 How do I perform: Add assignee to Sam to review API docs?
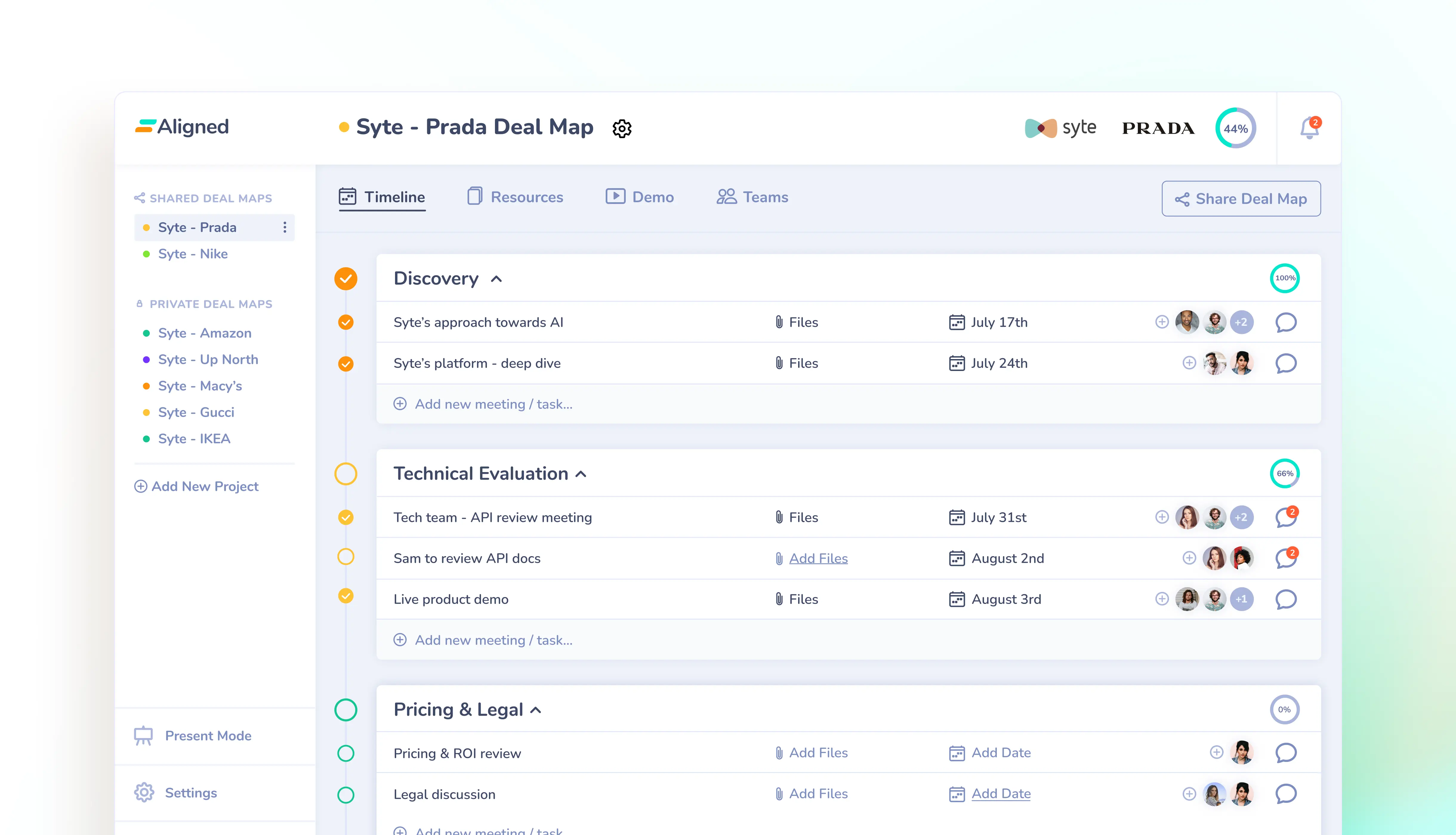pos(1189,557)
